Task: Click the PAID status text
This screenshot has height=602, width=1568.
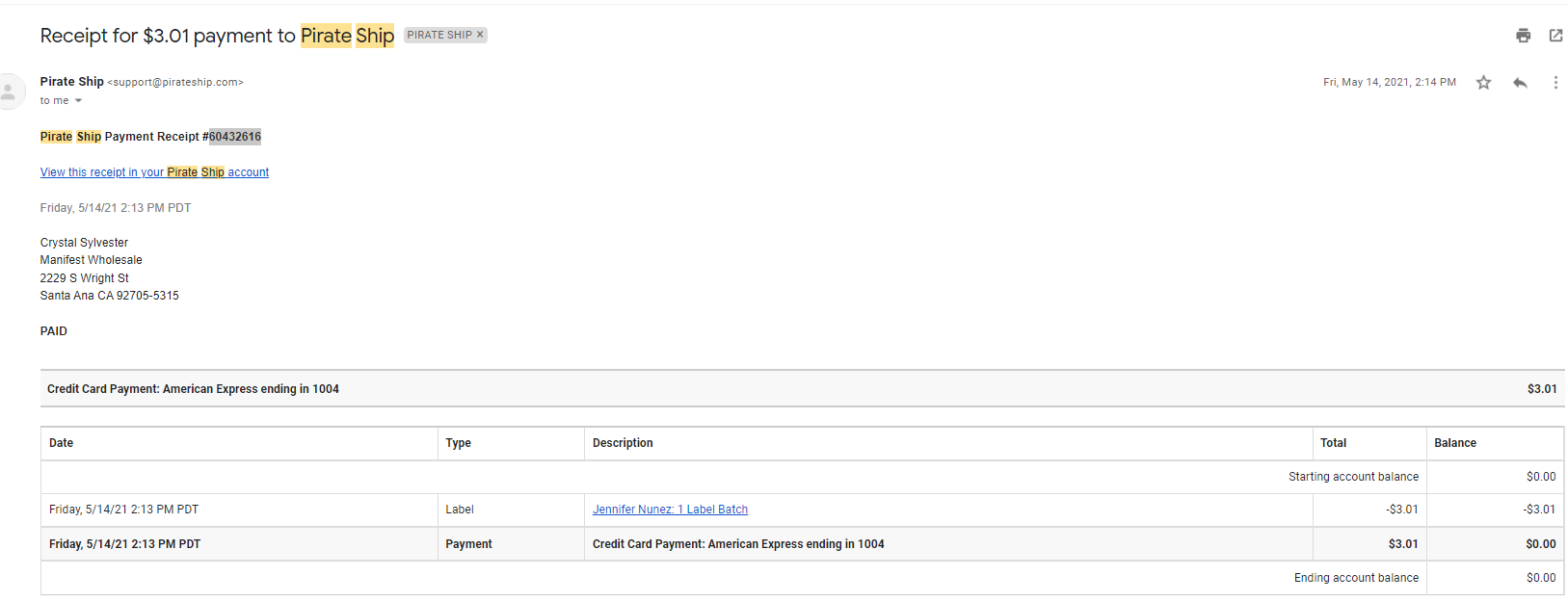Action: coord(54,331)
